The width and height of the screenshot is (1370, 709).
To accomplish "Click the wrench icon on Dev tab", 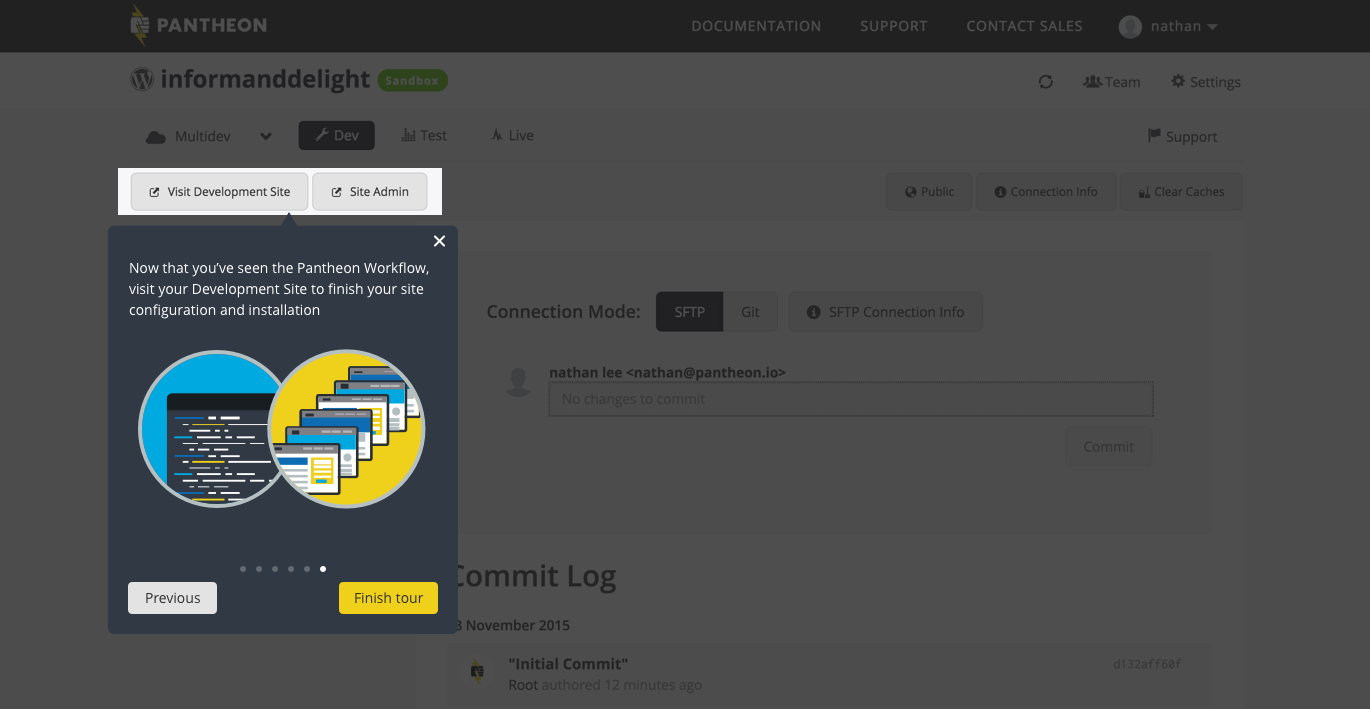I will tap(321, 136).
